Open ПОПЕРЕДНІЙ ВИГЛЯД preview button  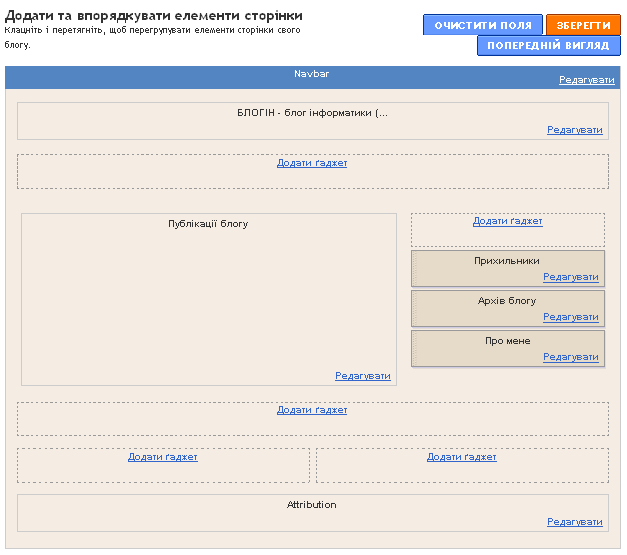tap(548, 46)
